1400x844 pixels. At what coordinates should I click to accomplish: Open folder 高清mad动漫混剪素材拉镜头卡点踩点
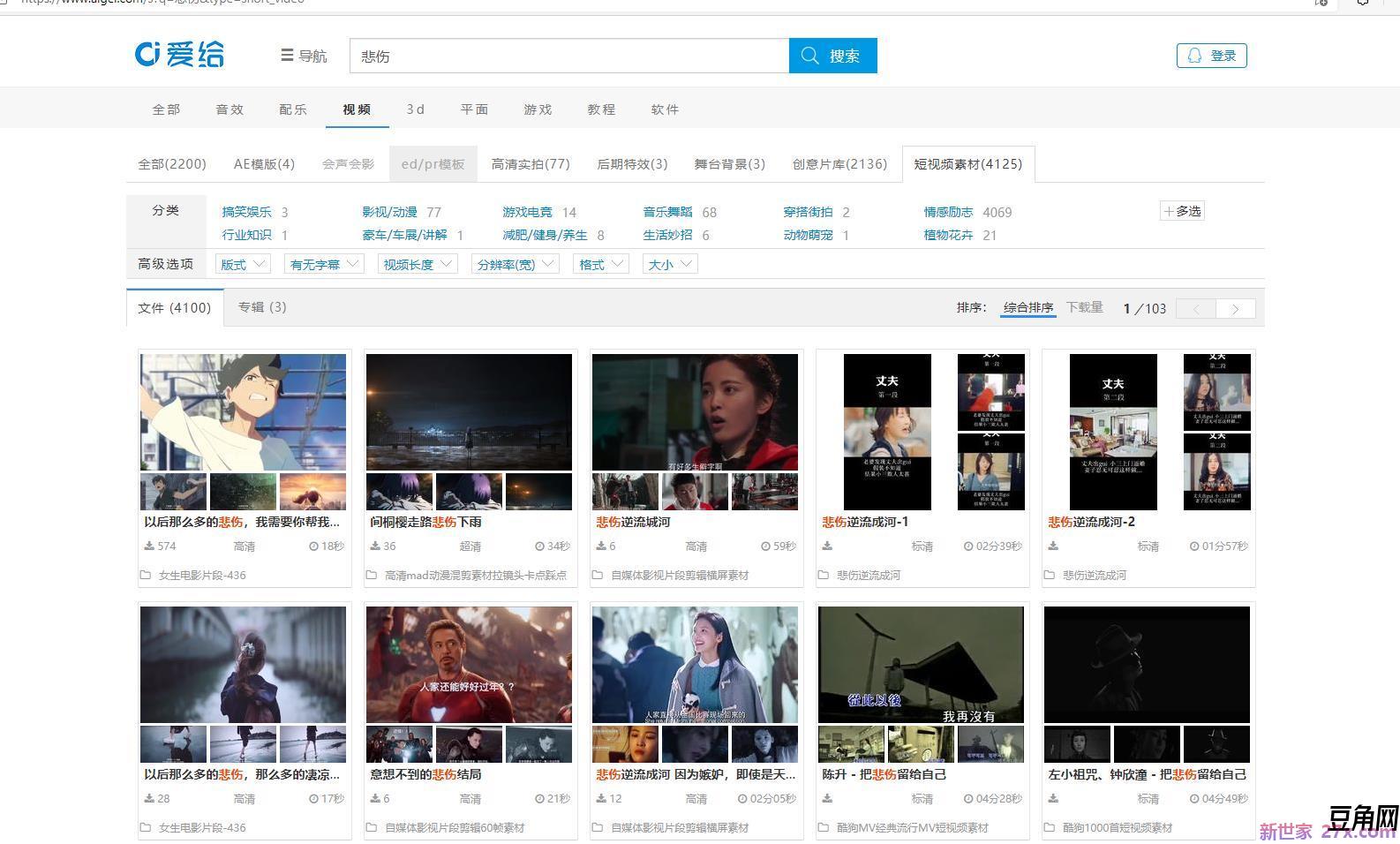pos(476,576)
